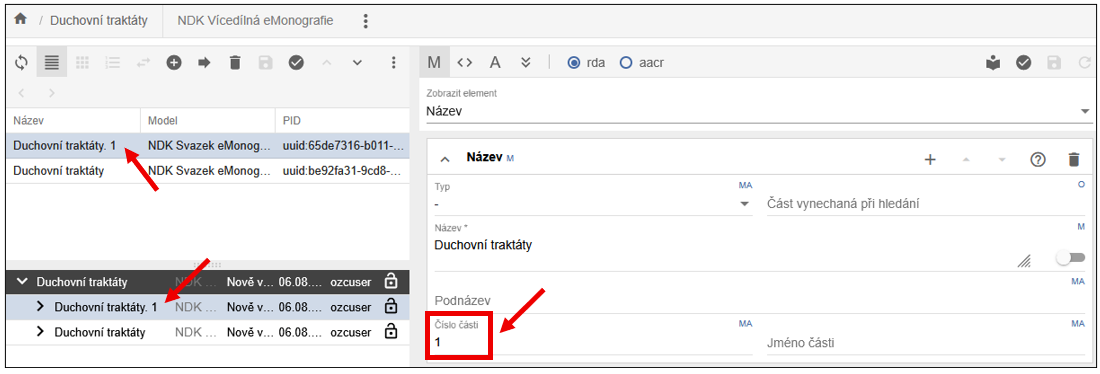The height and width of the screenshot is (374, 1100).
Task: Expand the Duchovní traktáty. 1 tree node
Action: coord(40,307)
